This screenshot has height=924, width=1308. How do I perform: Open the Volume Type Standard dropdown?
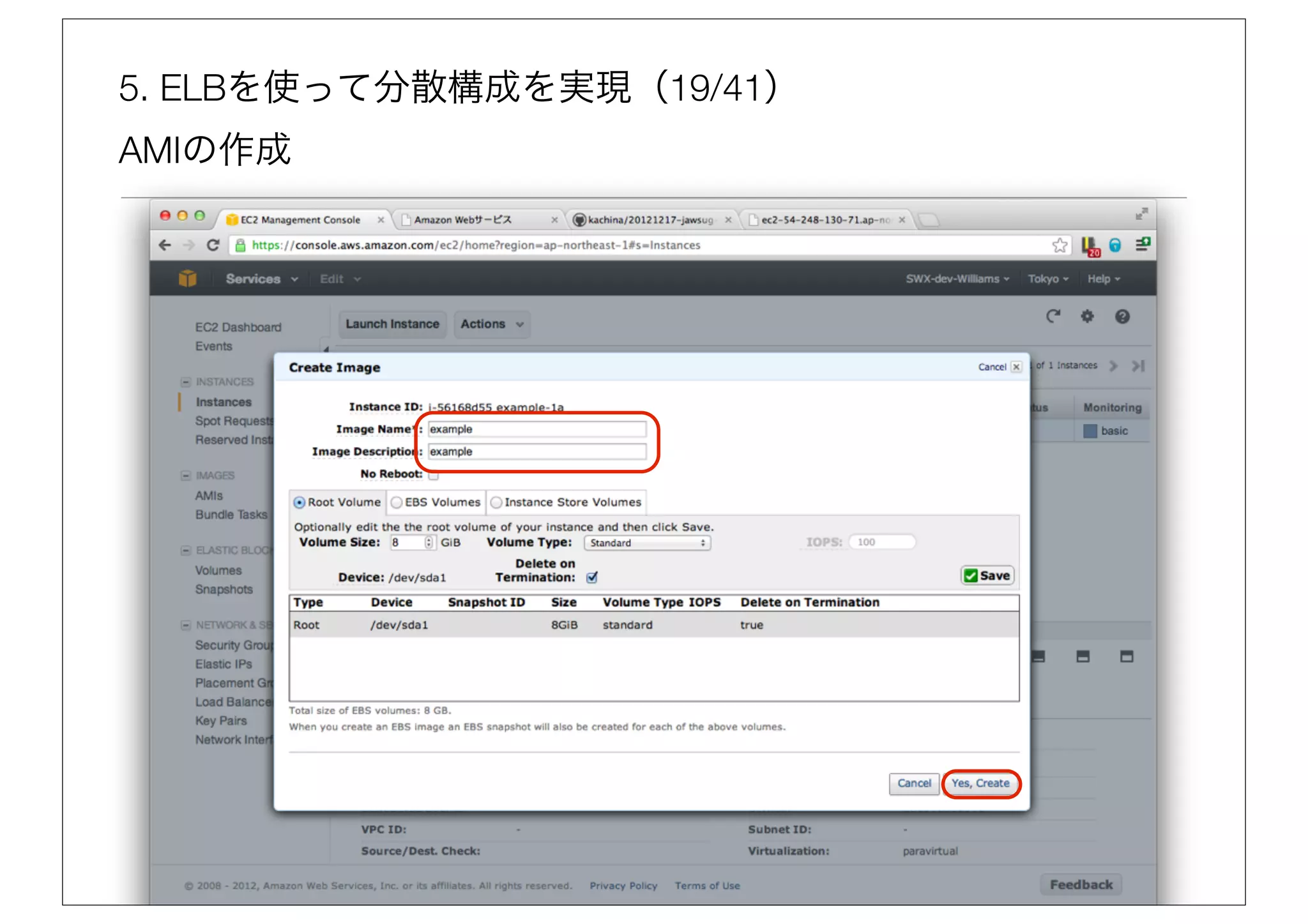click(x=646, y=543)
